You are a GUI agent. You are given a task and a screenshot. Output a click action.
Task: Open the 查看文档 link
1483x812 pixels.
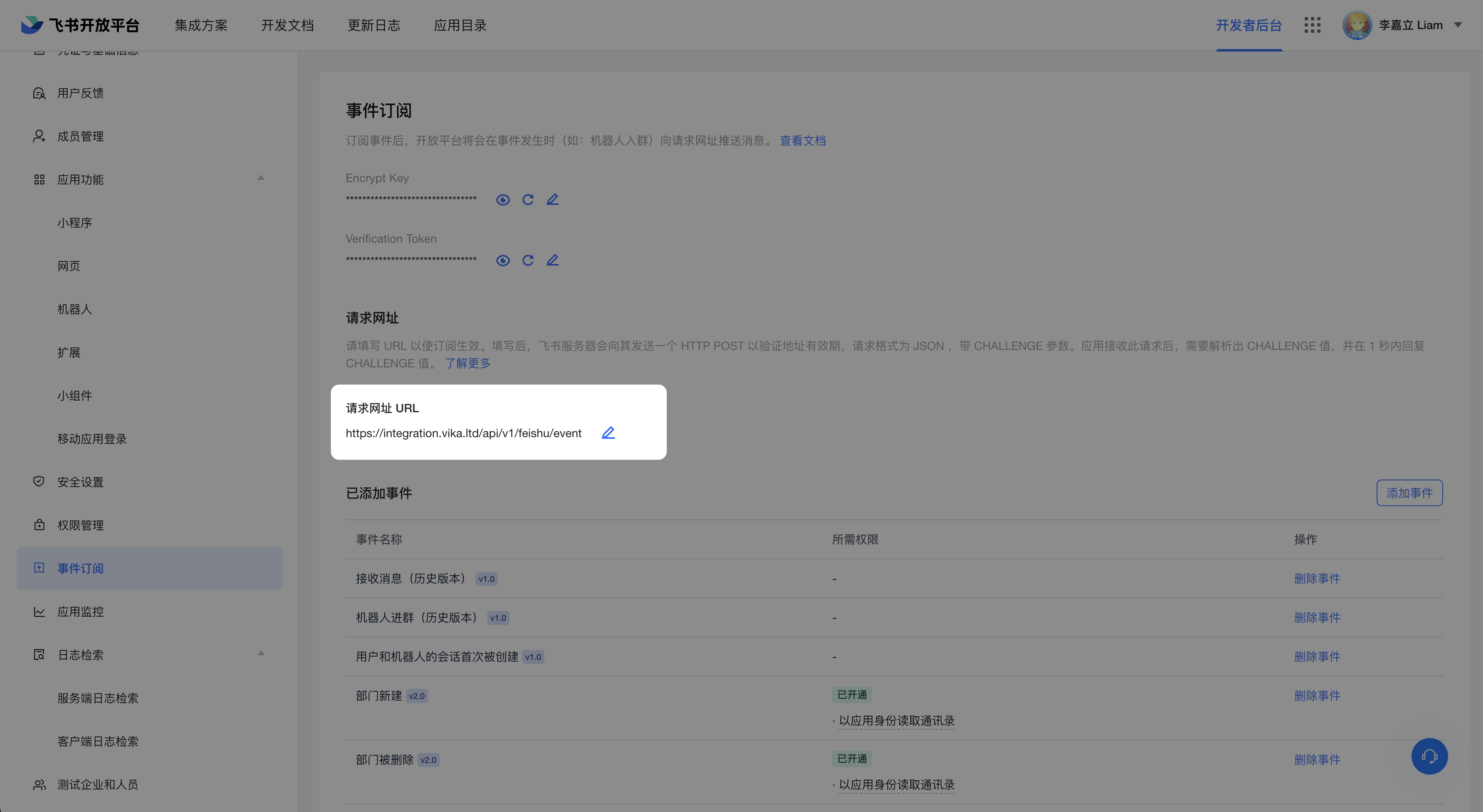(x=803, y=140)
